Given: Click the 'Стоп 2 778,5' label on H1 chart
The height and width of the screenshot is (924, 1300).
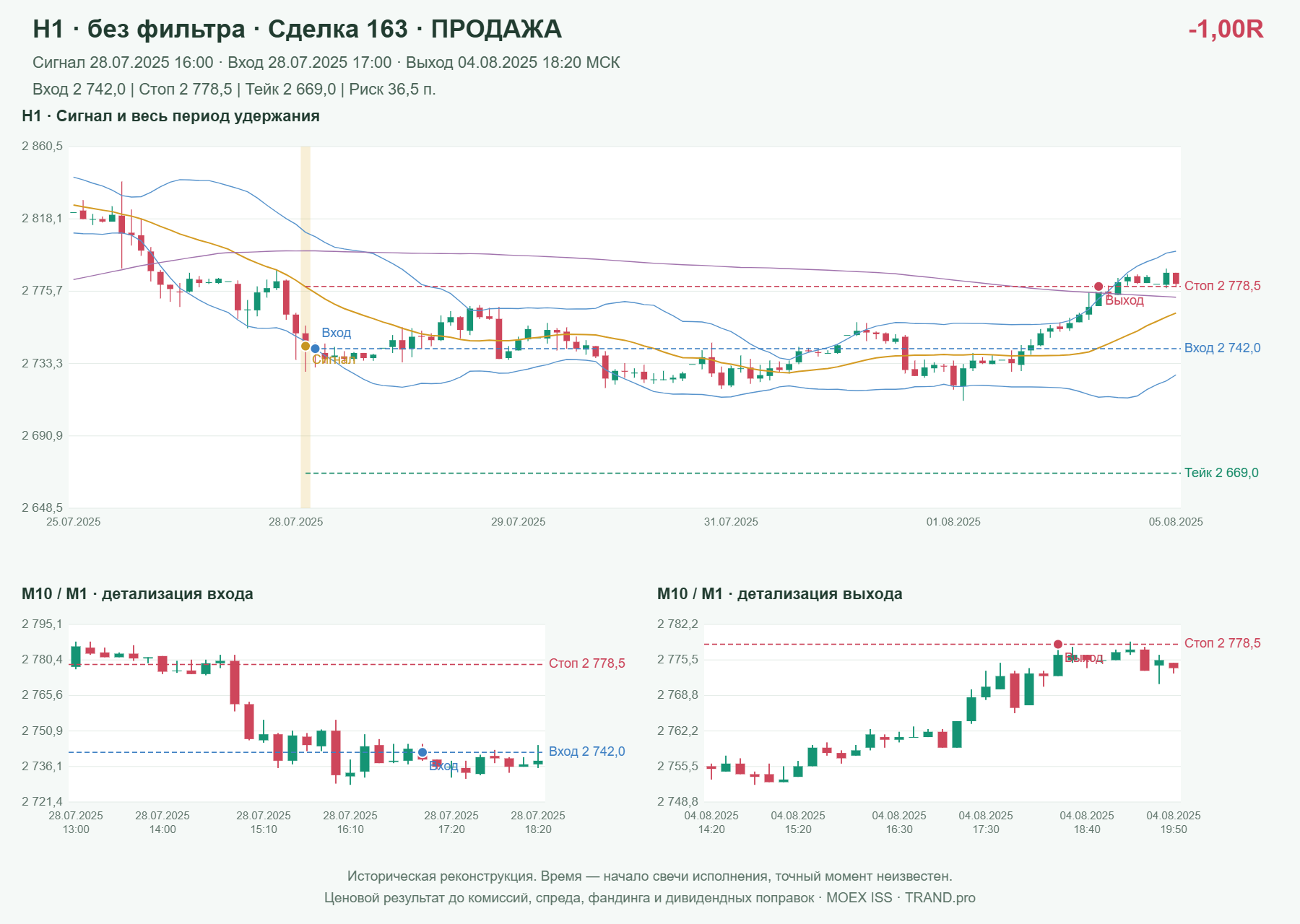Looking at the screenshot, I should (x=1223, y=286).
